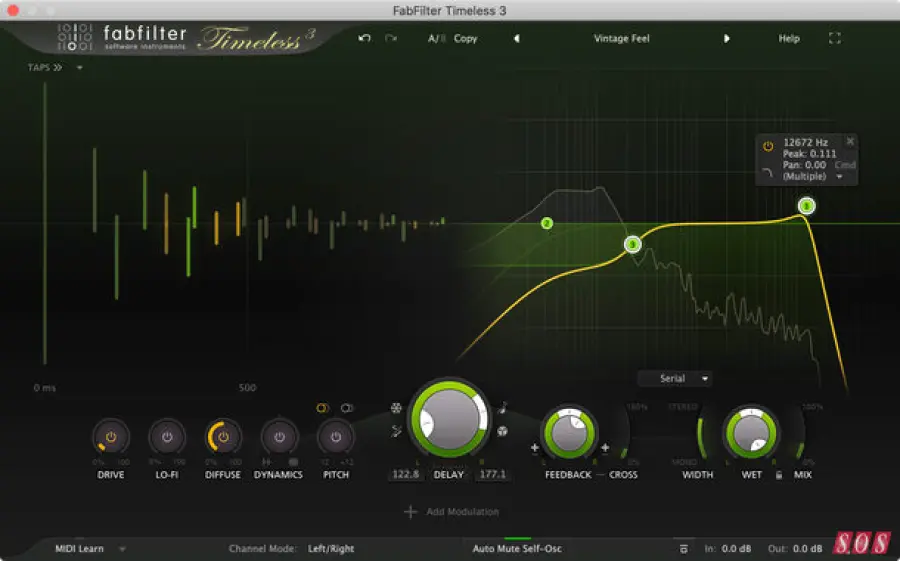Go to the previous preset arrow
Viewport: 900px width, 561px height.
[517, 38]
